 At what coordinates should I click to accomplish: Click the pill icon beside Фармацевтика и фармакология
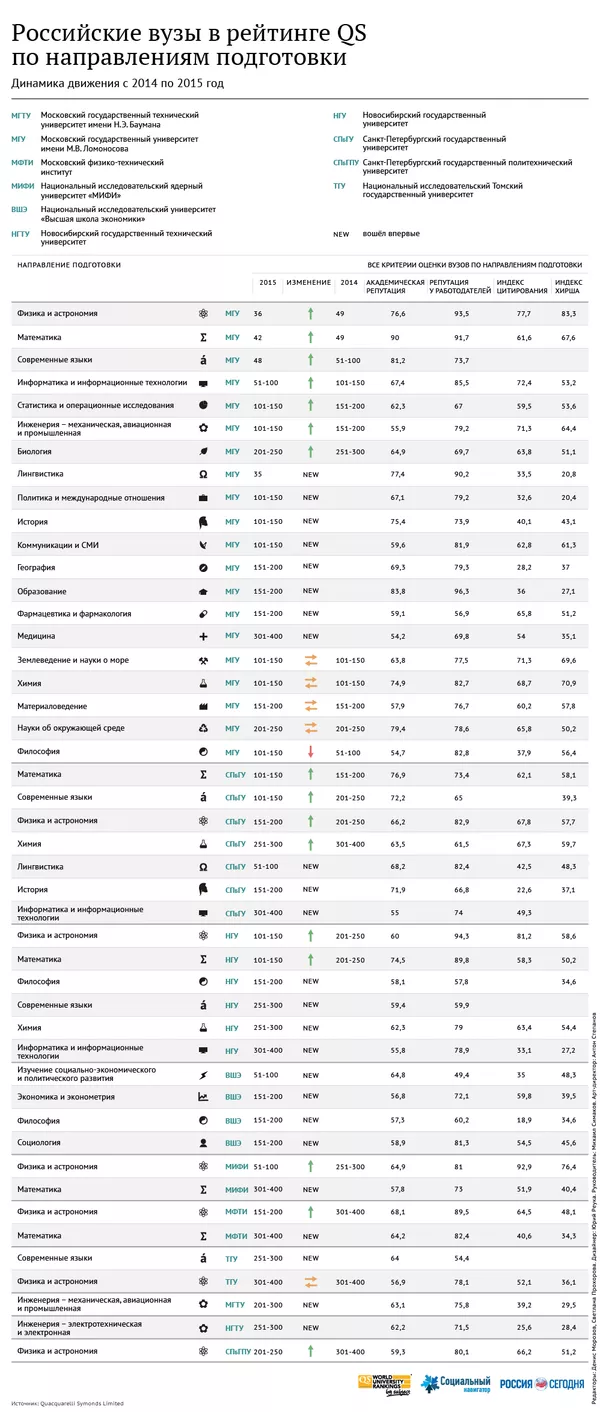coord(203,614)
